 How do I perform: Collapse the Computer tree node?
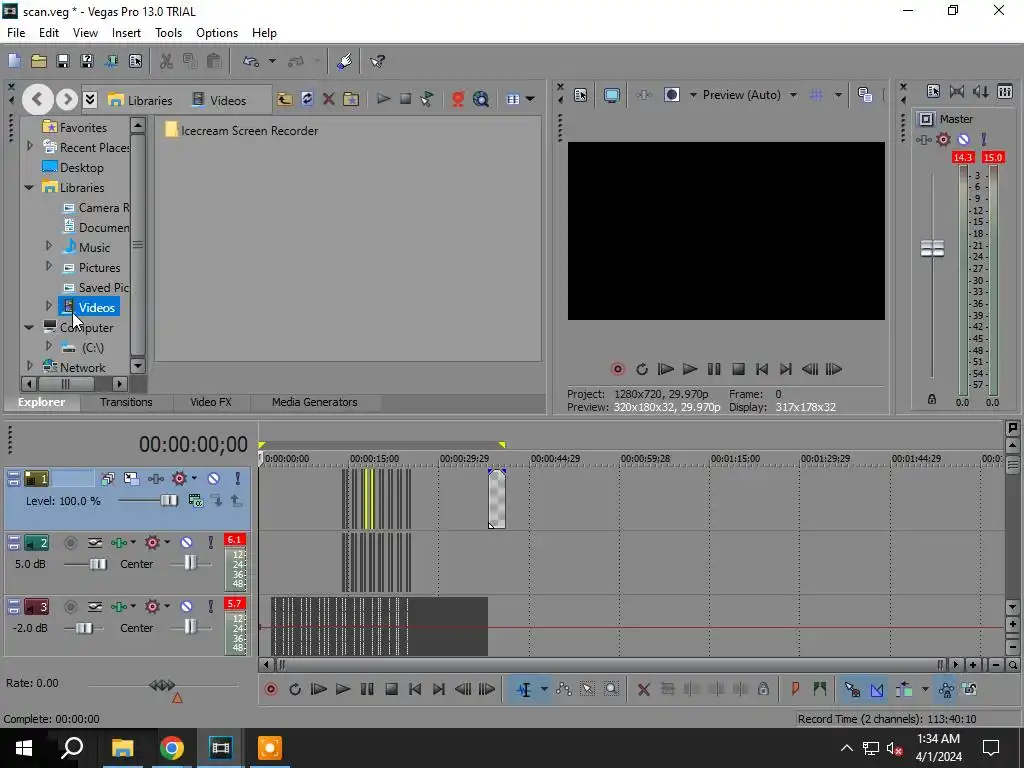tap(29, 327)
